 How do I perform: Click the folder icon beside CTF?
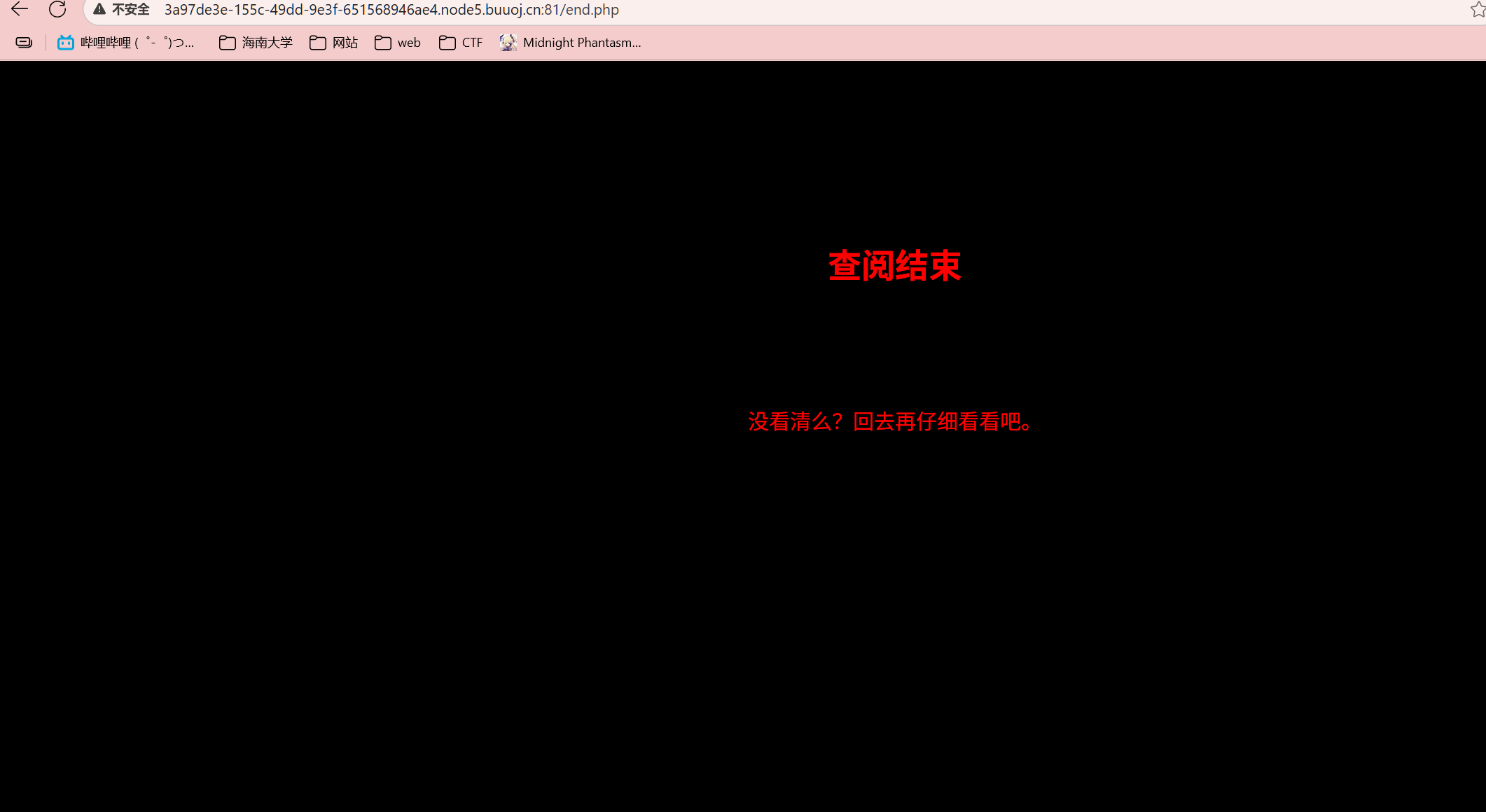point(447,43)
